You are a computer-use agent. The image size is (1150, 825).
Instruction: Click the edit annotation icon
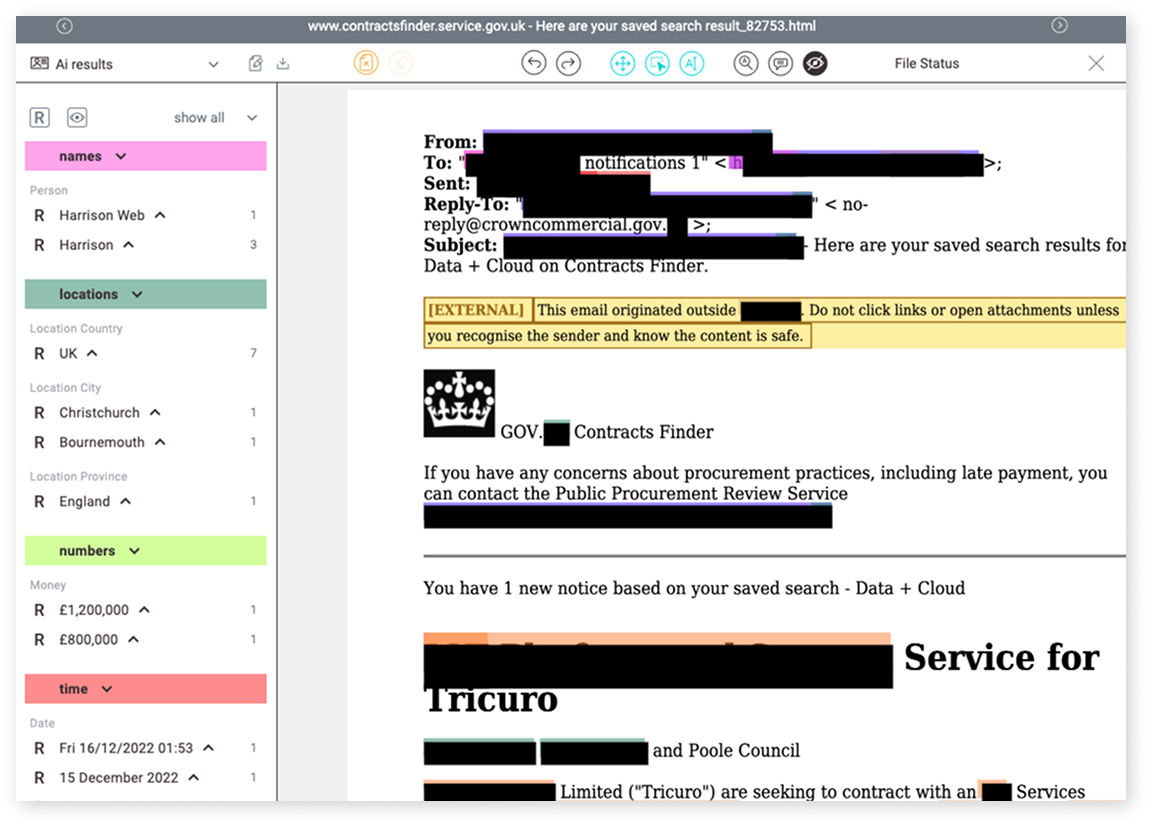pyautogui.click(x=255, y=62)
